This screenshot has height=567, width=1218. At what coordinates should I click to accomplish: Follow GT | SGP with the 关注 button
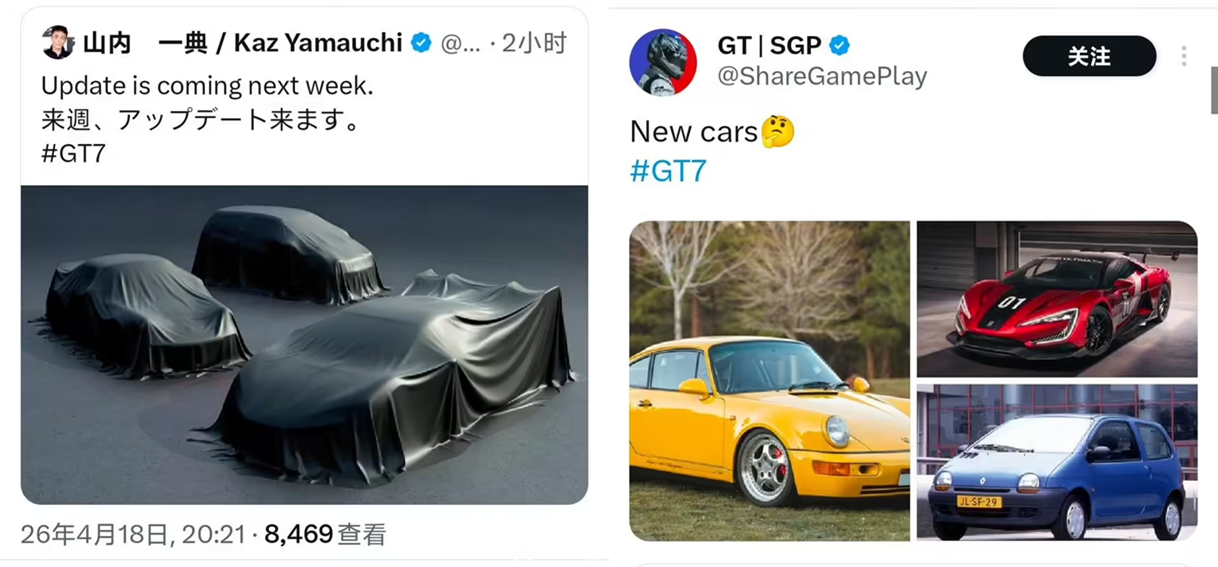(x=1089, y=56)
